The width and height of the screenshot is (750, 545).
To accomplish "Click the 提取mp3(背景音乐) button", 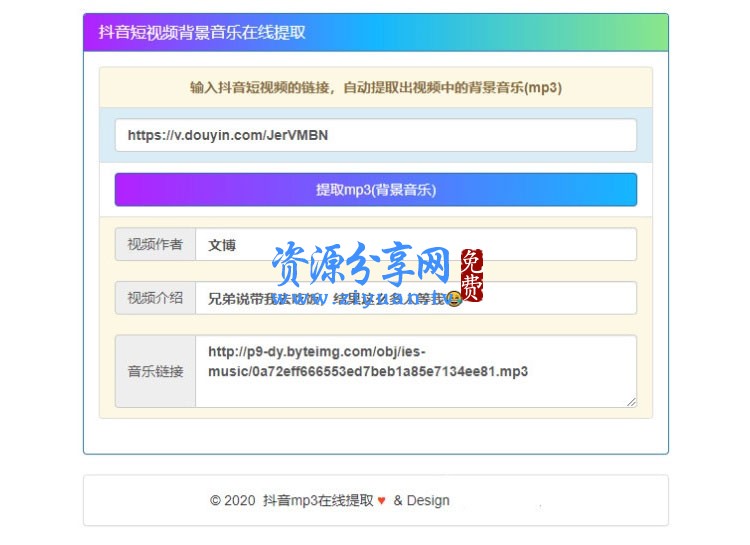I will click(375, 190).
